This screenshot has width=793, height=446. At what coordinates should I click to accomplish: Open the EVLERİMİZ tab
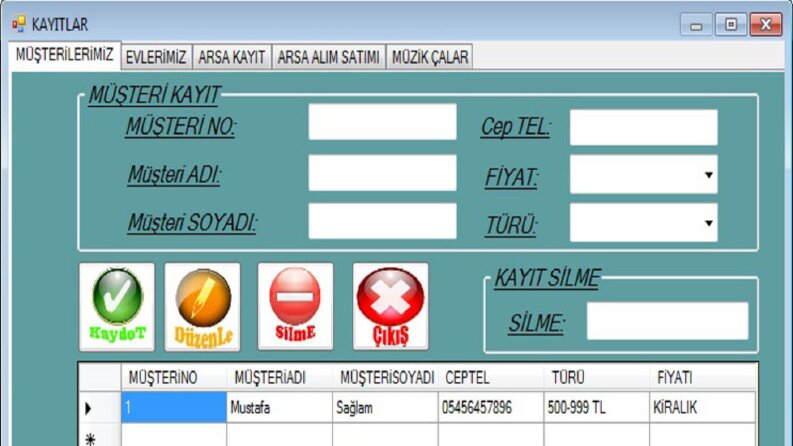coord(156,57)
